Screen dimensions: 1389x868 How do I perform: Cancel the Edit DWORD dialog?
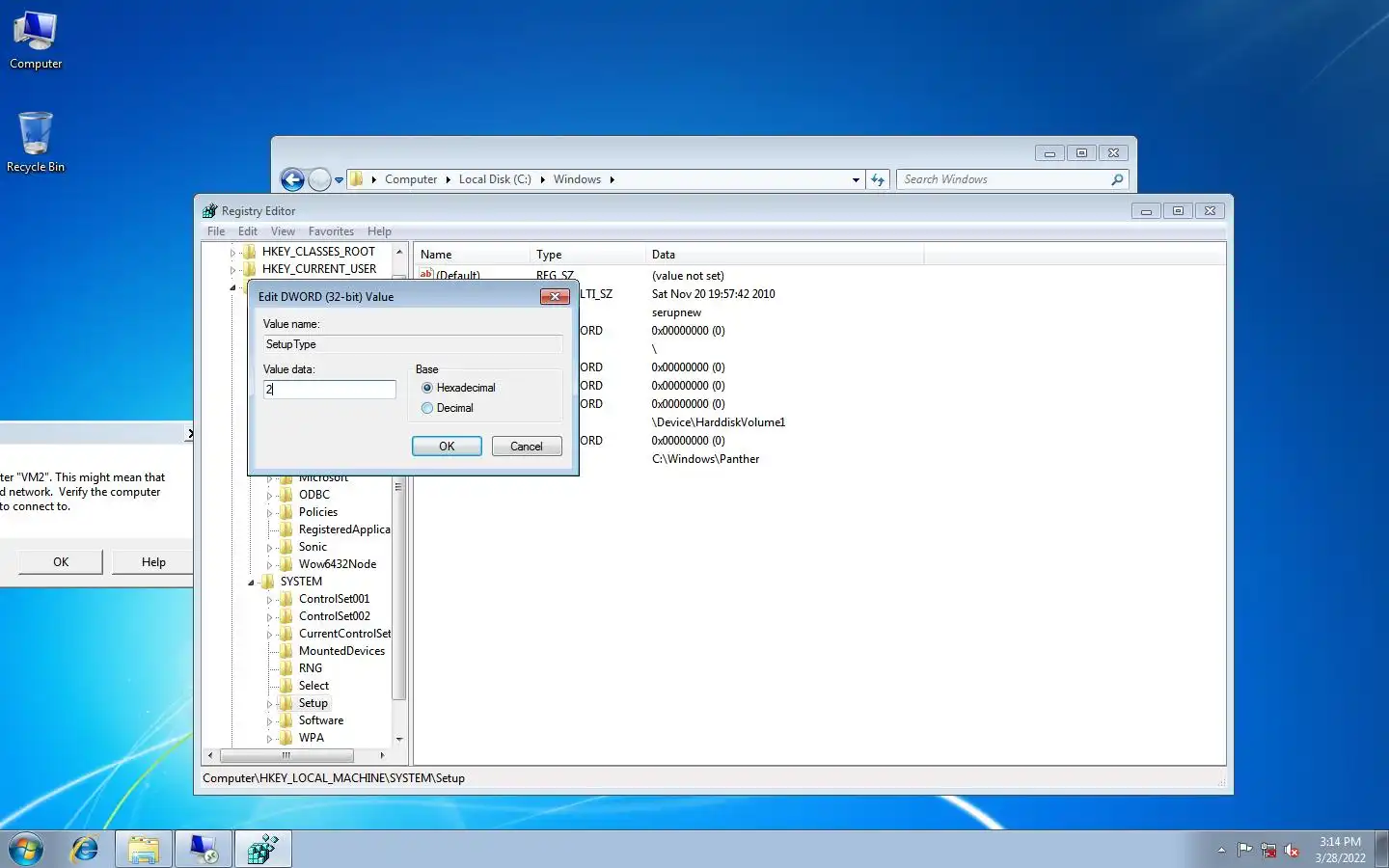tap(527, 447)
